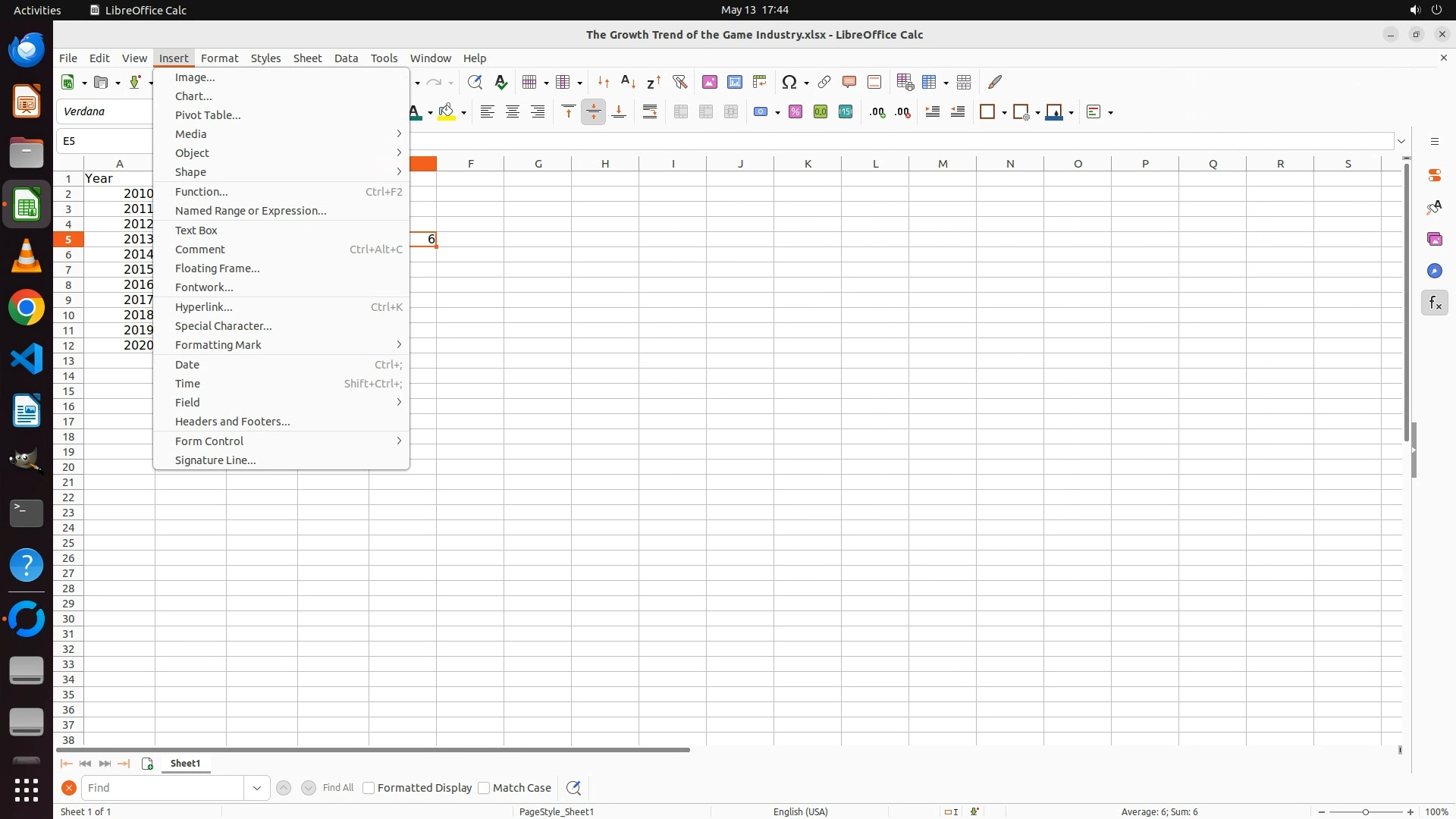This screenshot has height=819, width=1456.
Task: Select Headers and Footers menu entry
Action: pos(232,422)
